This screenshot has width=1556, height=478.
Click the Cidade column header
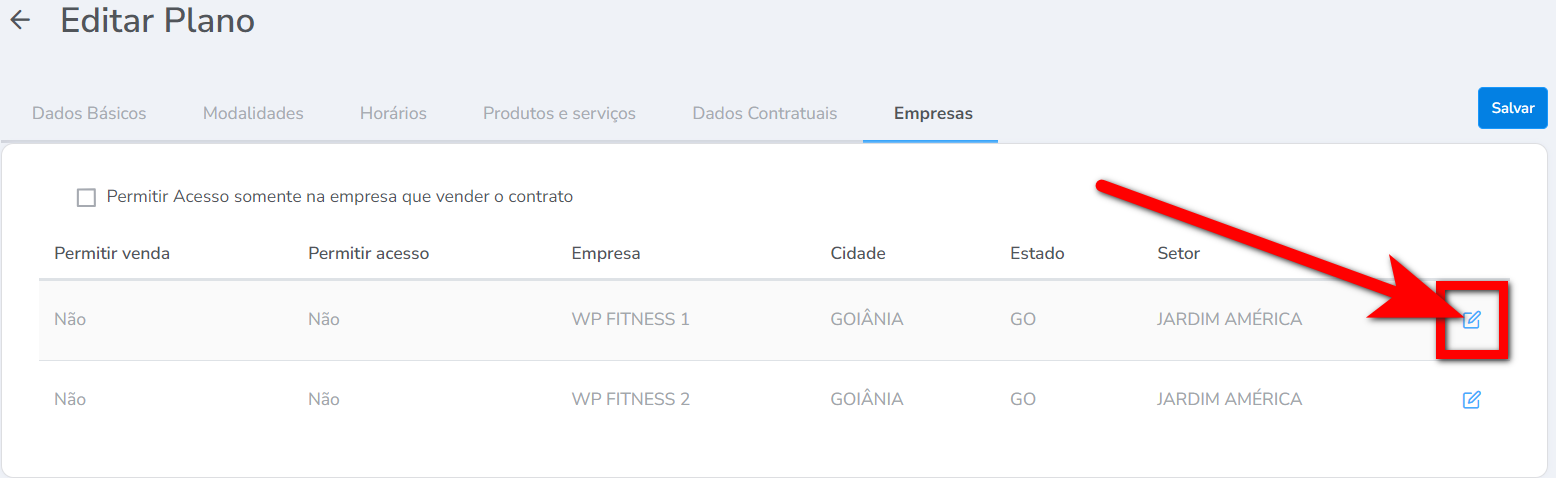pos(858,253)
